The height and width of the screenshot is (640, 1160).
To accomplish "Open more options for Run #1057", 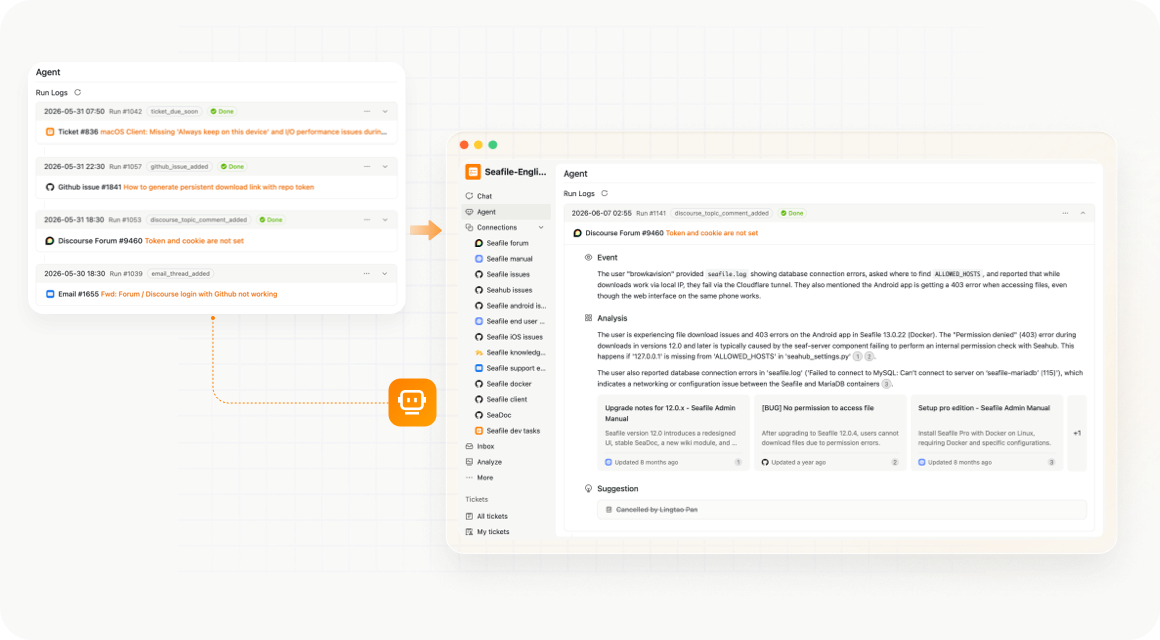I will tap(367, 166).
